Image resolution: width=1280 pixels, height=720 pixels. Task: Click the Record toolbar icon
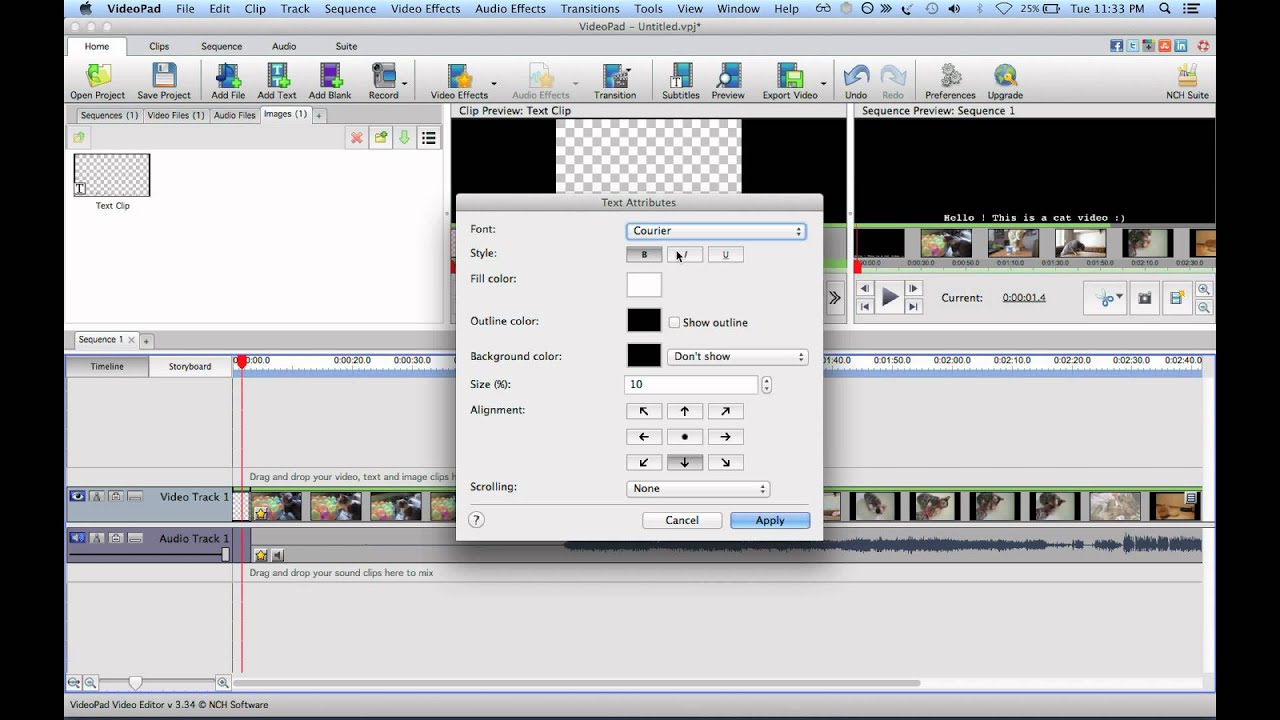pyautogui.click(x=383, y=82)
